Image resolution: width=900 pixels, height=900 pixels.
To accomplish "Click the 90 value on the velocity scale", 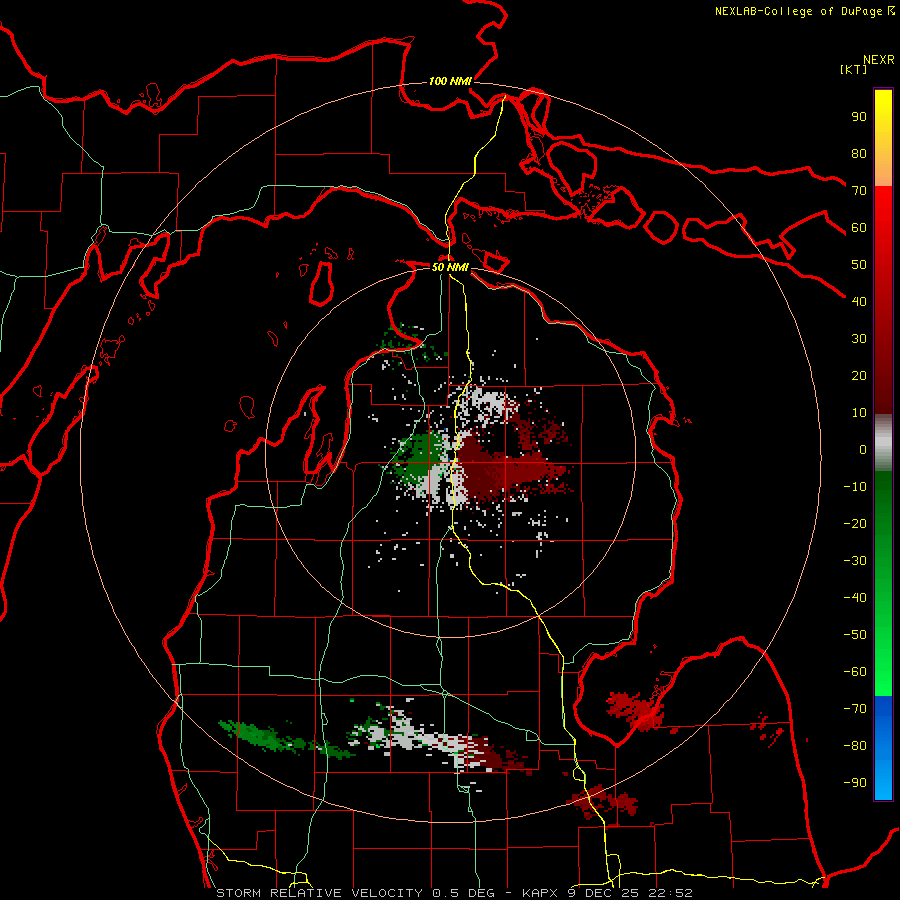I will (859, 117).
